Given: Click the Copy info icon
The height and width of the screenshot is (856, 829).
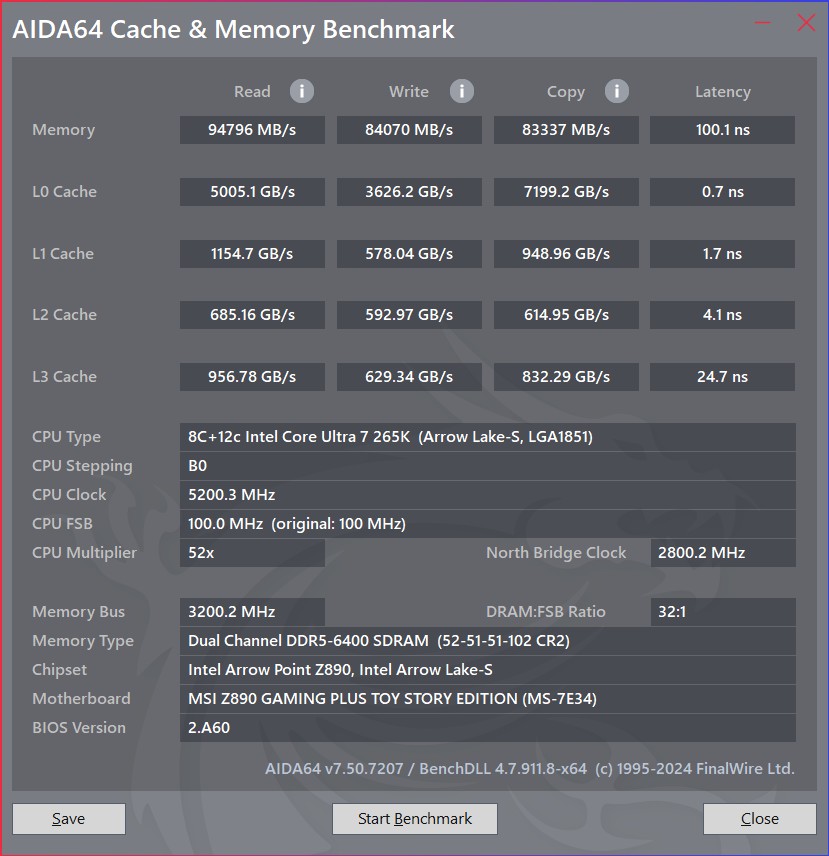Looking at the screenshot, I should coord(617,91).
